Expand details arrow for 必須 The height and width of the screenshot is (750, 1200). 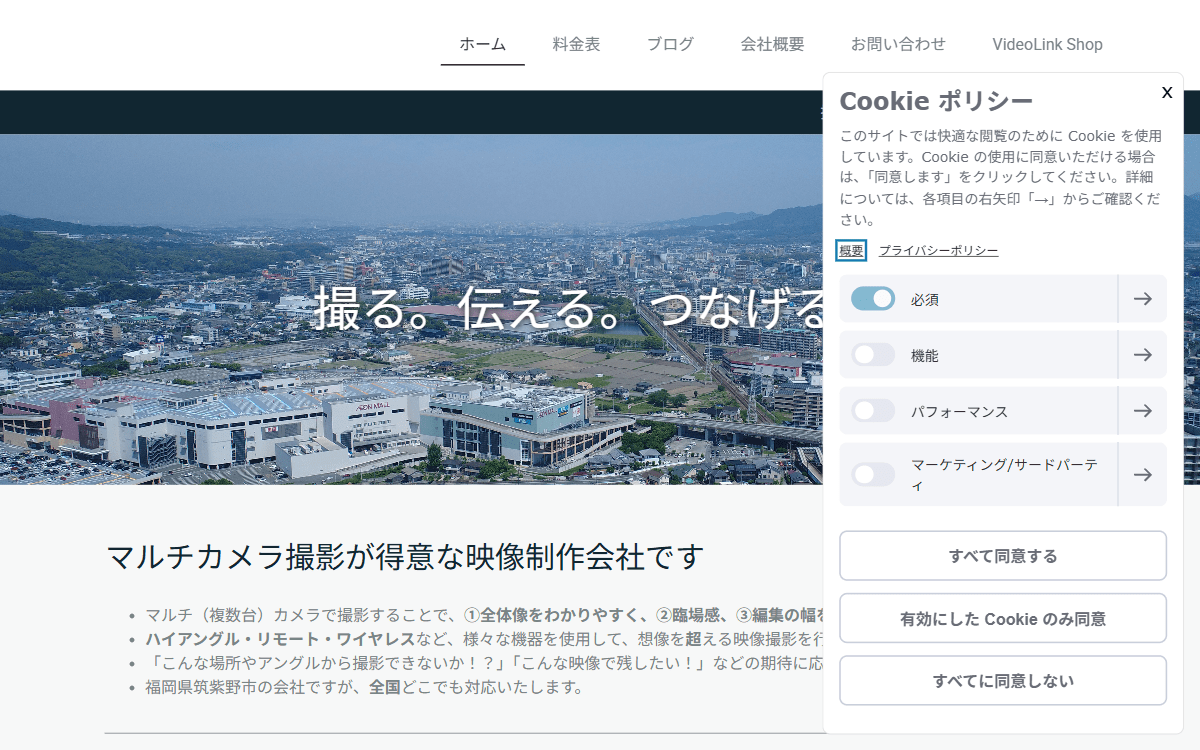[x=1143, y=299]
